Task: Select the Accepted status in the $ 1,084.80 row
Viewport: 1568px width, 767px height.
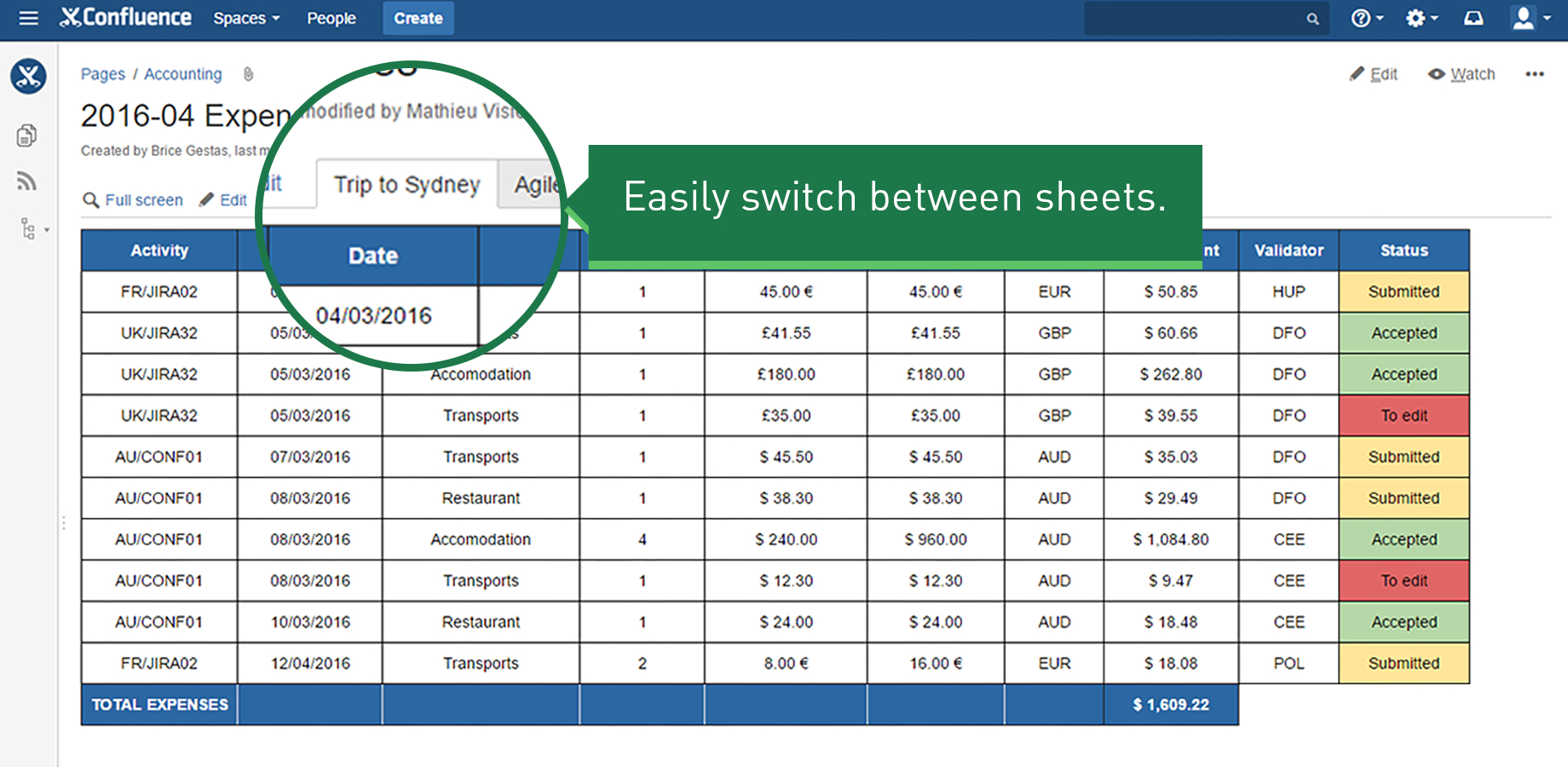Action: point(1404,539)
